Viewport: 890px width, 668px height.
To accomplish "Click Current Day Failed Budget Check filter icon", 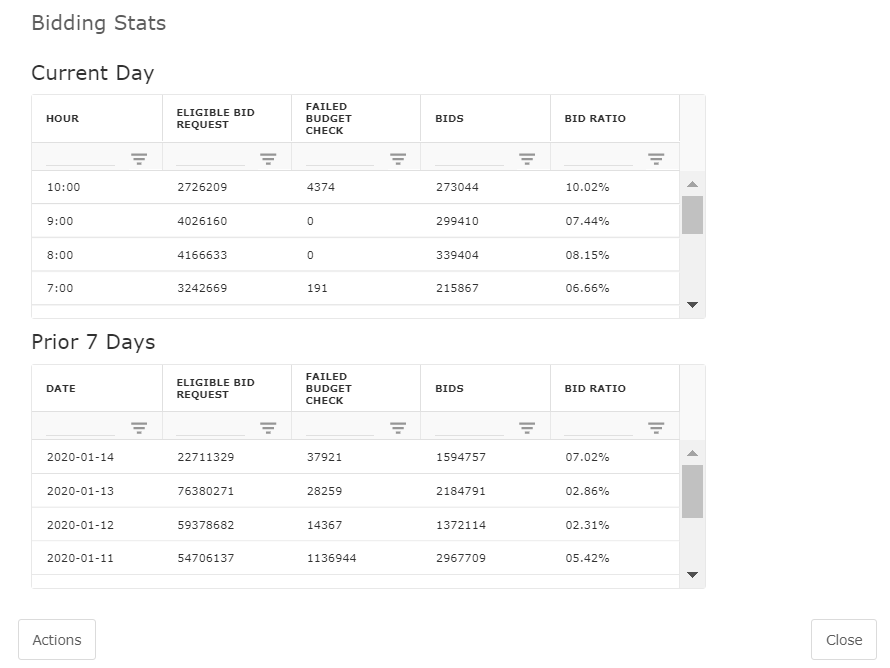I will pyautogui.click(x=398, y=158).
